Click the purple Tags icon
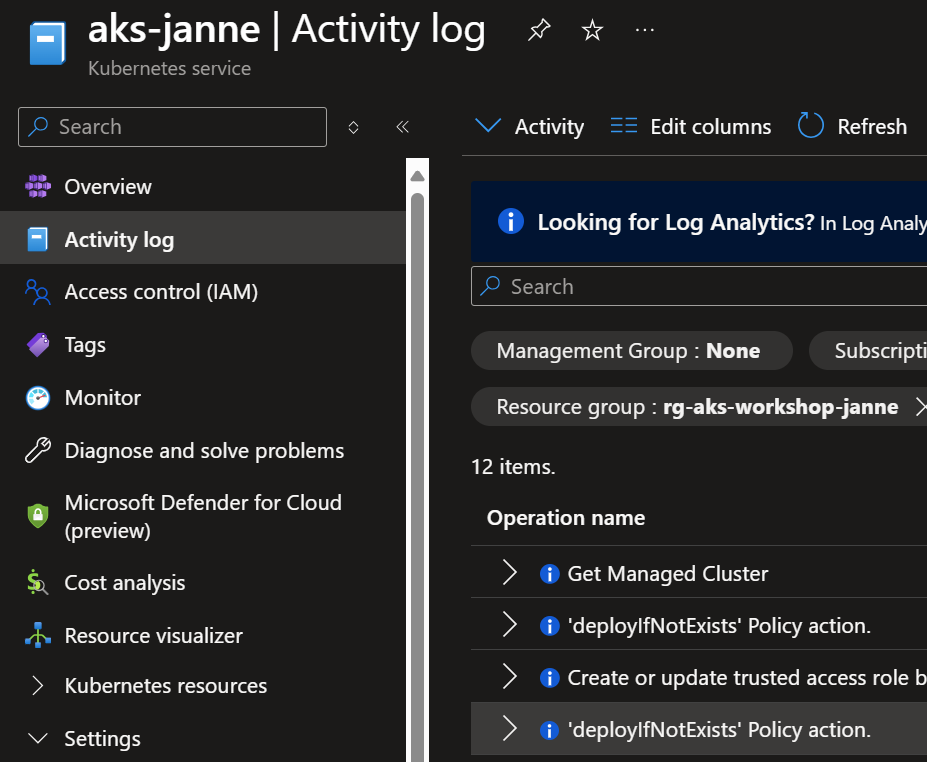This screenshot has width=927, height=762. 38,345
